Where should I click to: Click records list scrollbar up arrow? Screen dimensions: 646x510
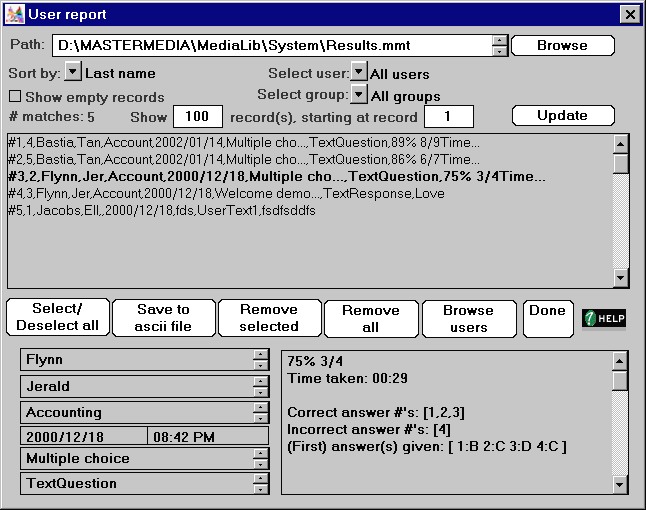point(620,144)
